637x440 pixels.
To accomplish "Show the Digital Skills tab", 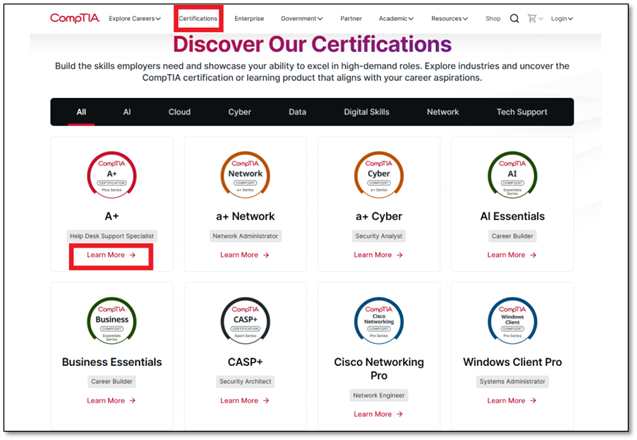I will (366, 112).
